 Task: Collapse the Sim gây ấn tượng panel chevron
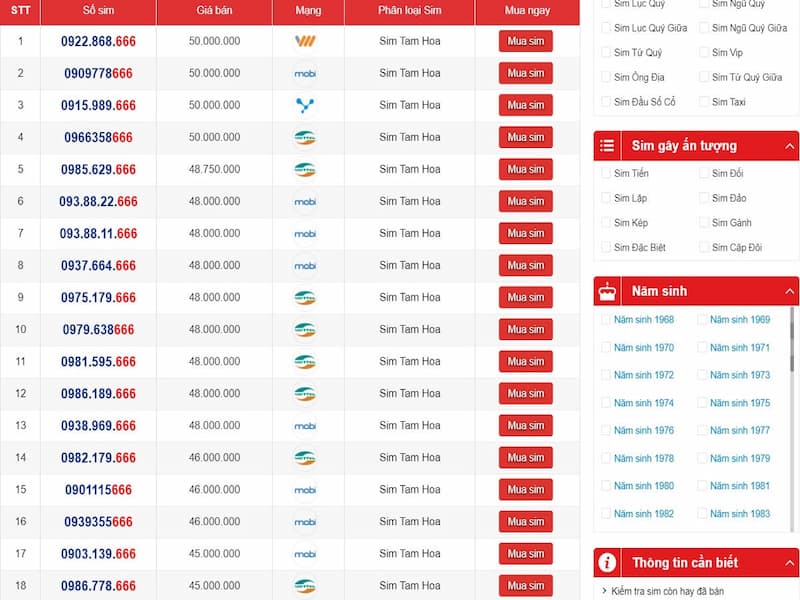click(x=789, y=146)
